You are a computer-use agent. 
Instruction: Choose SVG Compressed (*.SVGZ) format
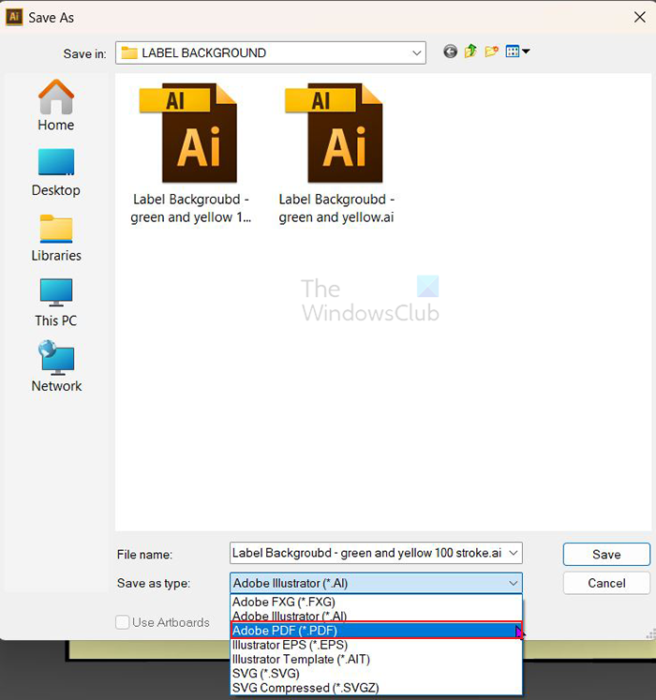[x=376, y=688]
